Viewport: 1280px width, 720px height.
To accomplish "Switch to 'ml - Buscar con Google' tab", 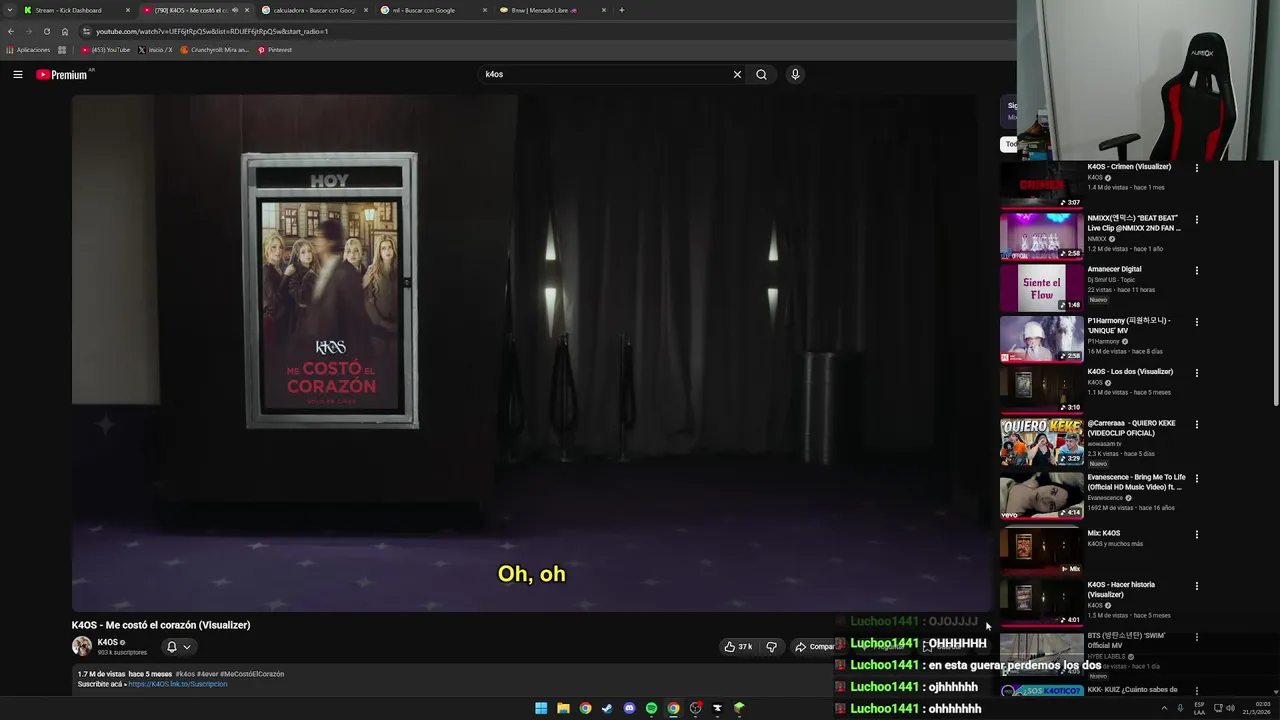I will click(432, 10).
